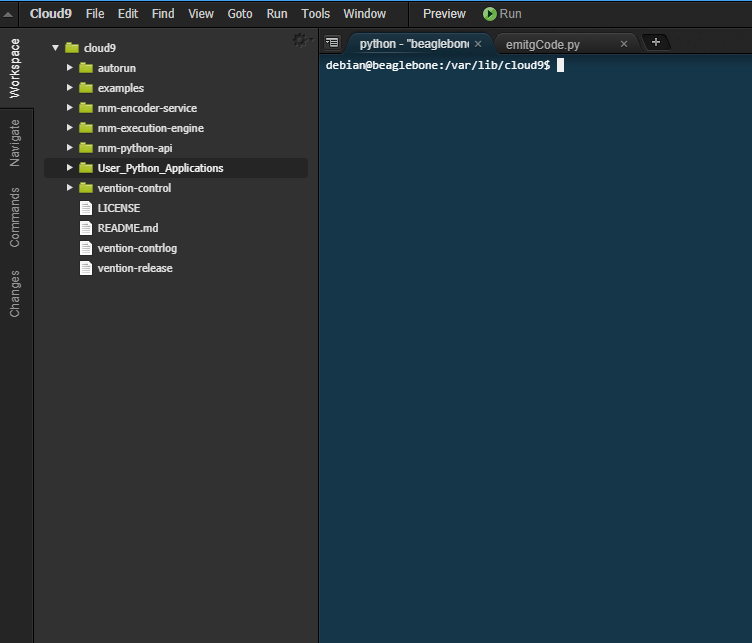Open a new tab with plus button
The height and width of the screenshot is (643, 752).
[x=656, y=42]
